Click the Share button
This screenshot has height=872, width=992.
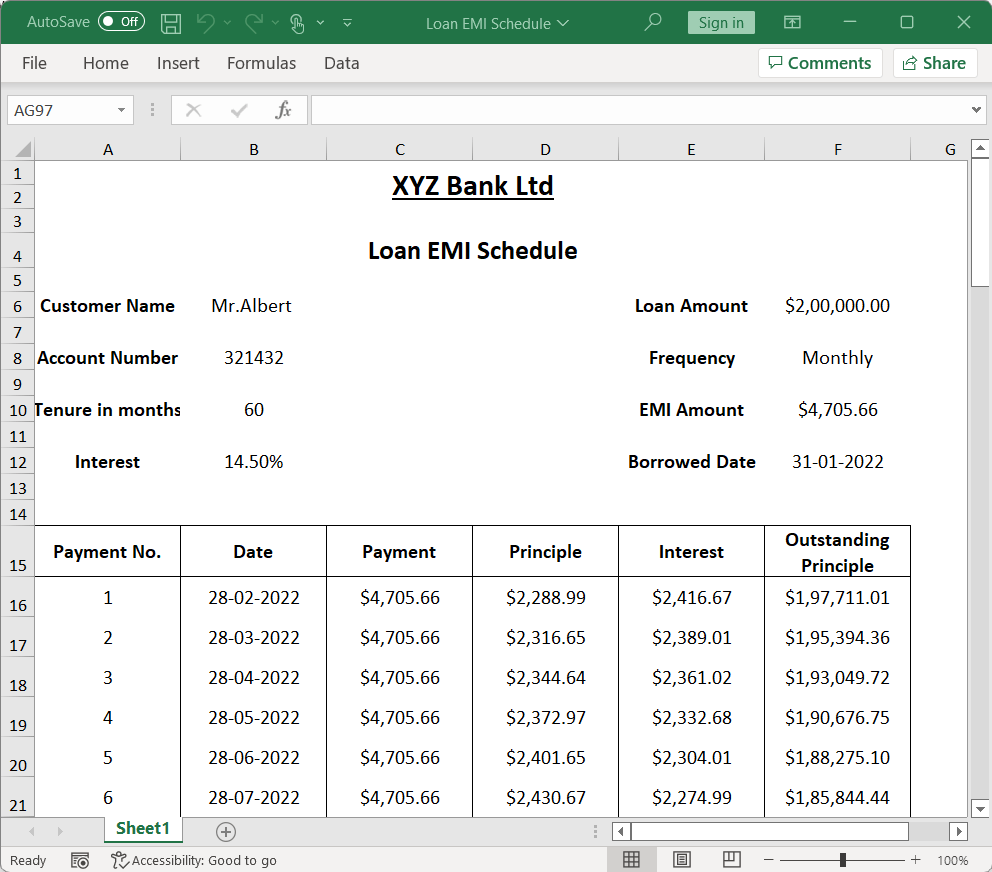934,63
